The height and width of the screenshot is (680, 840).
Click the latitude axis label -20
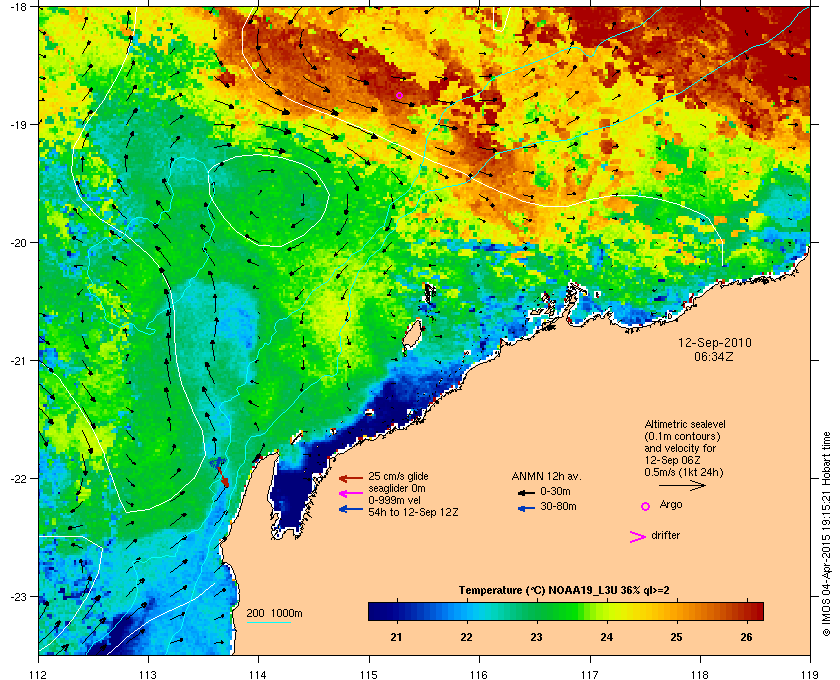[19, 243]
